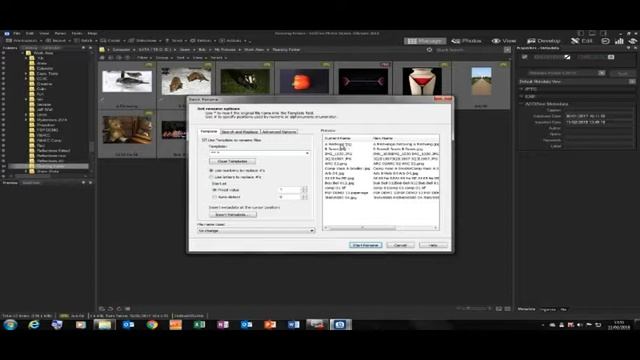Open the File name case dropdown
This screenshot has width=640, height=360.
(312, 231)
